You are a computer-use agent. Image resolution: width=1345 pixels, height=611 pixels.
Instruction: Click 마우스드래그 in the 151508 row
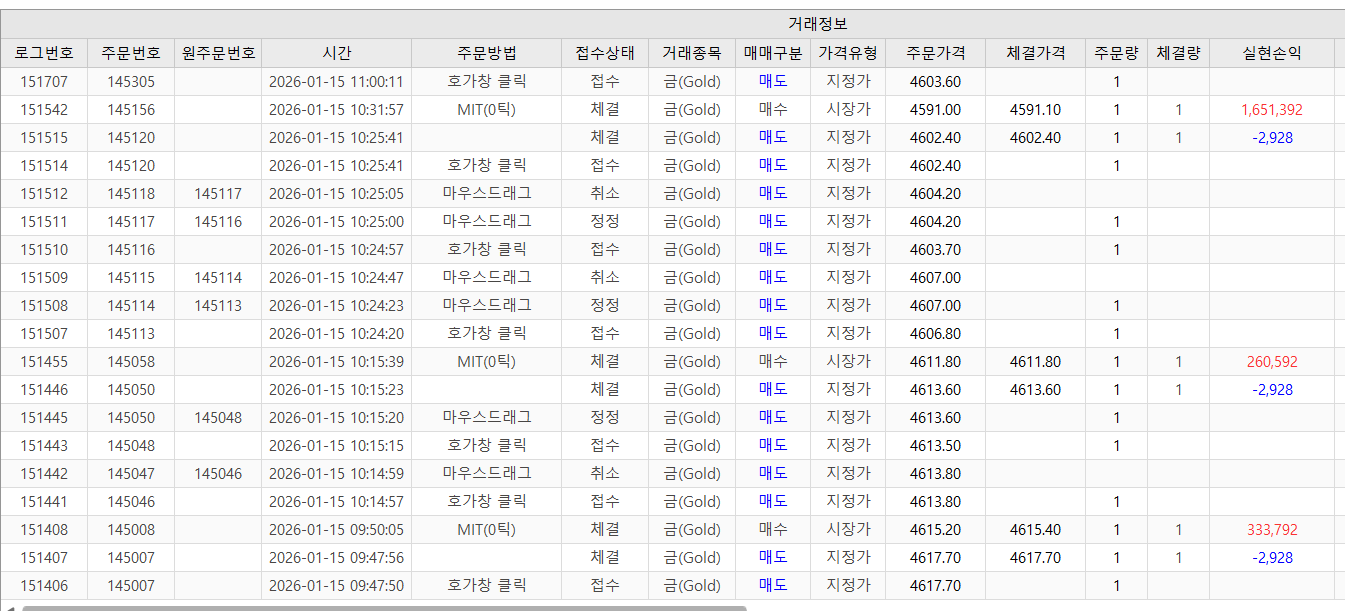tap(487, 306)
